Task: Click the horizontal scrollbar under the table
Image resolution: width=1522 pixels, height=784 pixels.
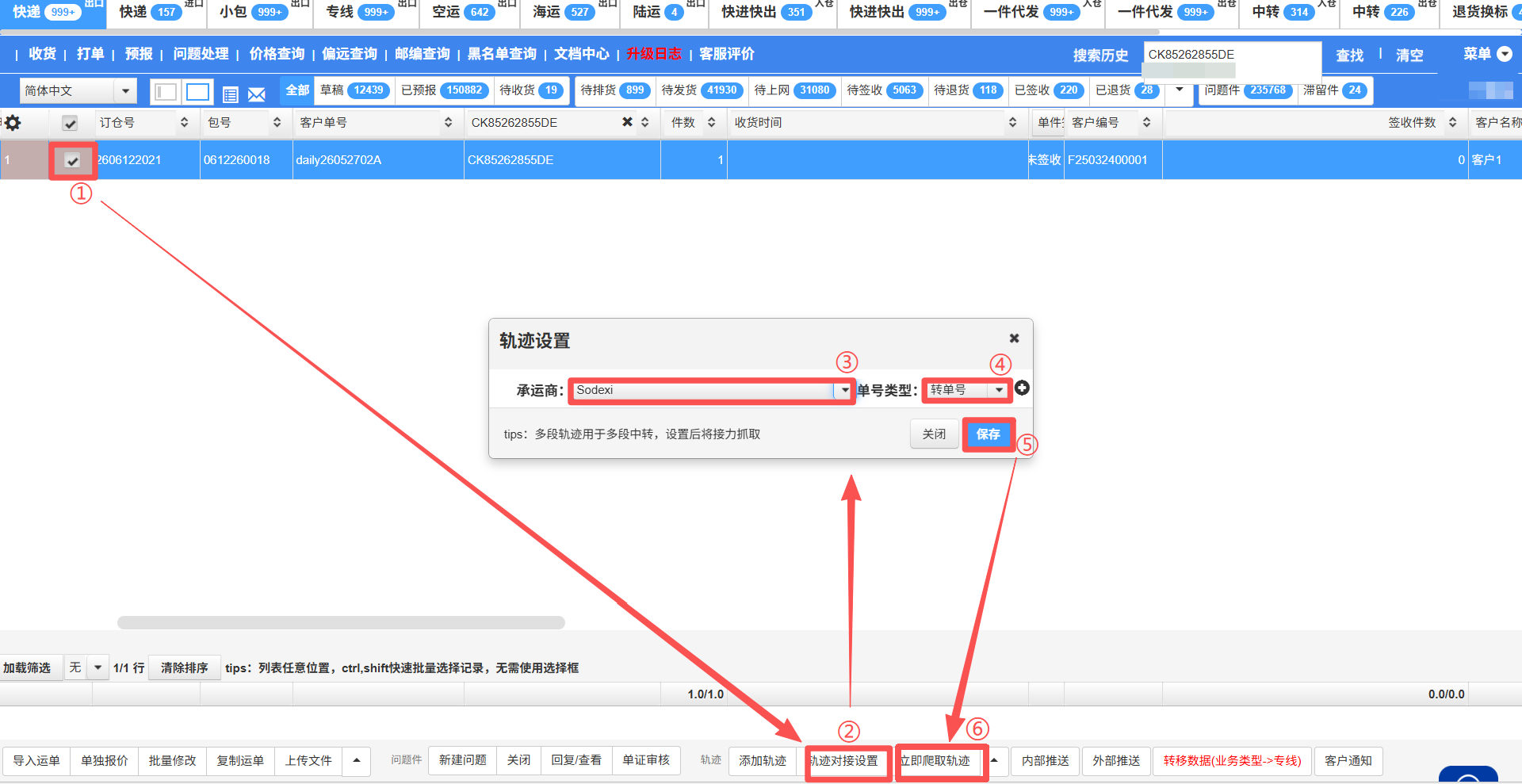Action: tap(341, 622)
